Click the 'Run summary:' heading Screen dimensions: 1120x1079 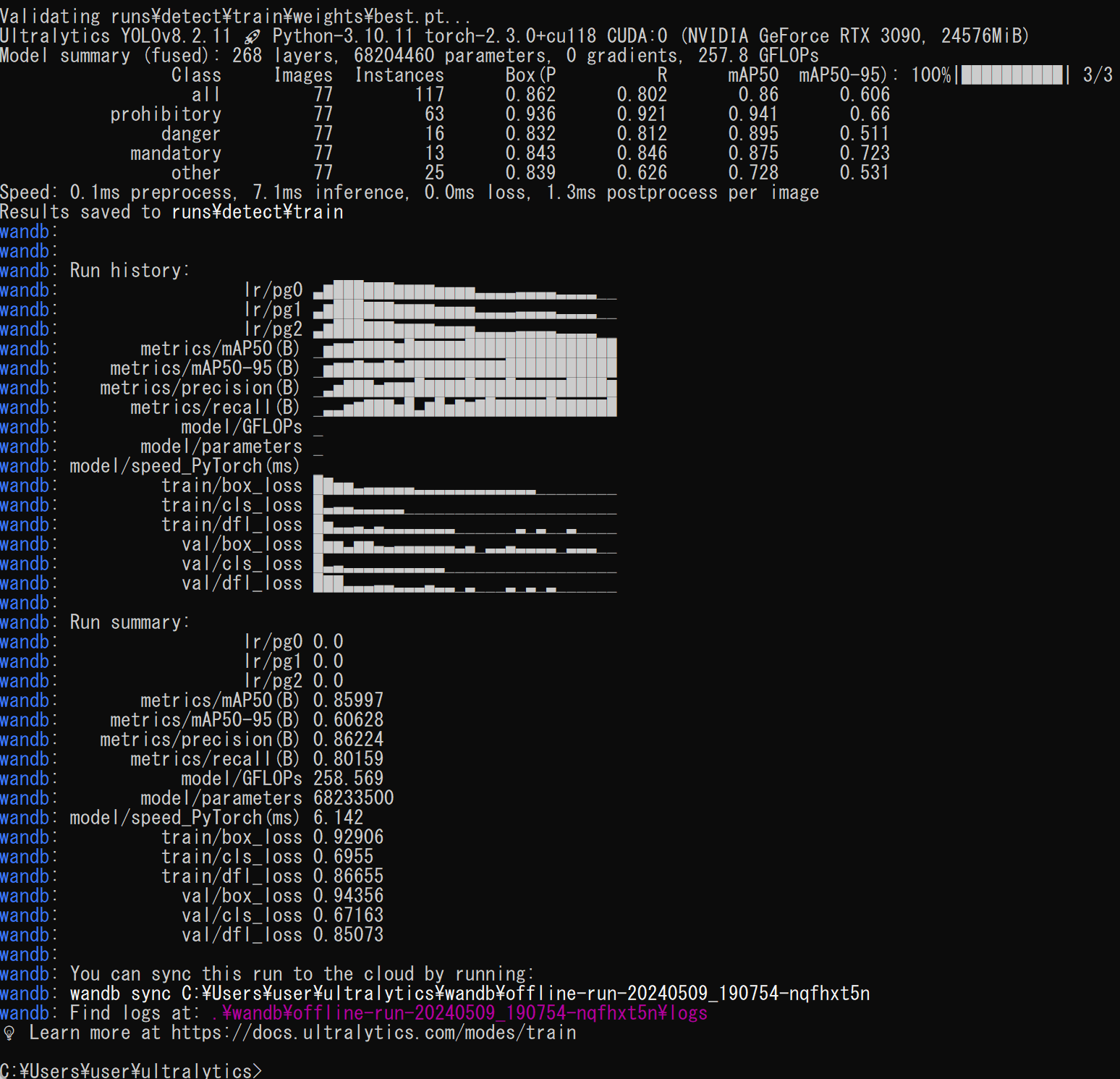[130, 622]
